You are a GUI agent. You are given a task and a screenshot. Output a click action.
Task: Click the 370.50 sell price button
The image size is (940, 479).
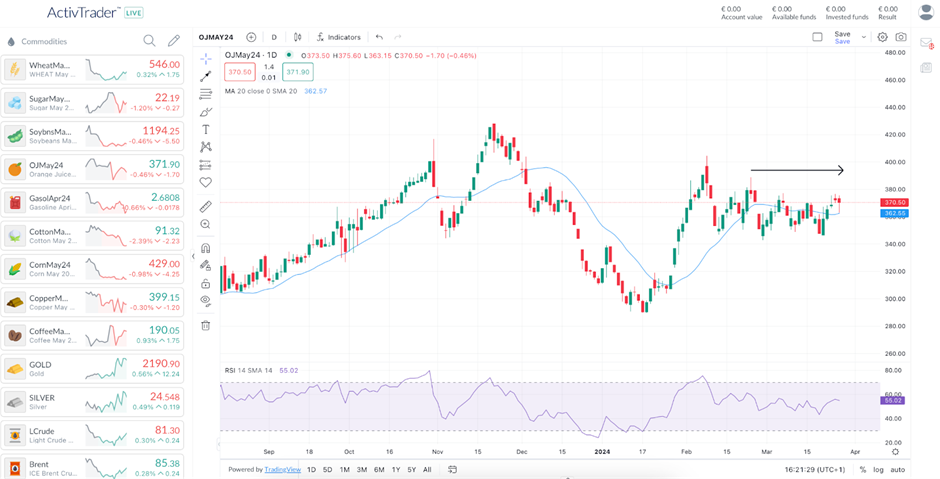pos(240,72)
